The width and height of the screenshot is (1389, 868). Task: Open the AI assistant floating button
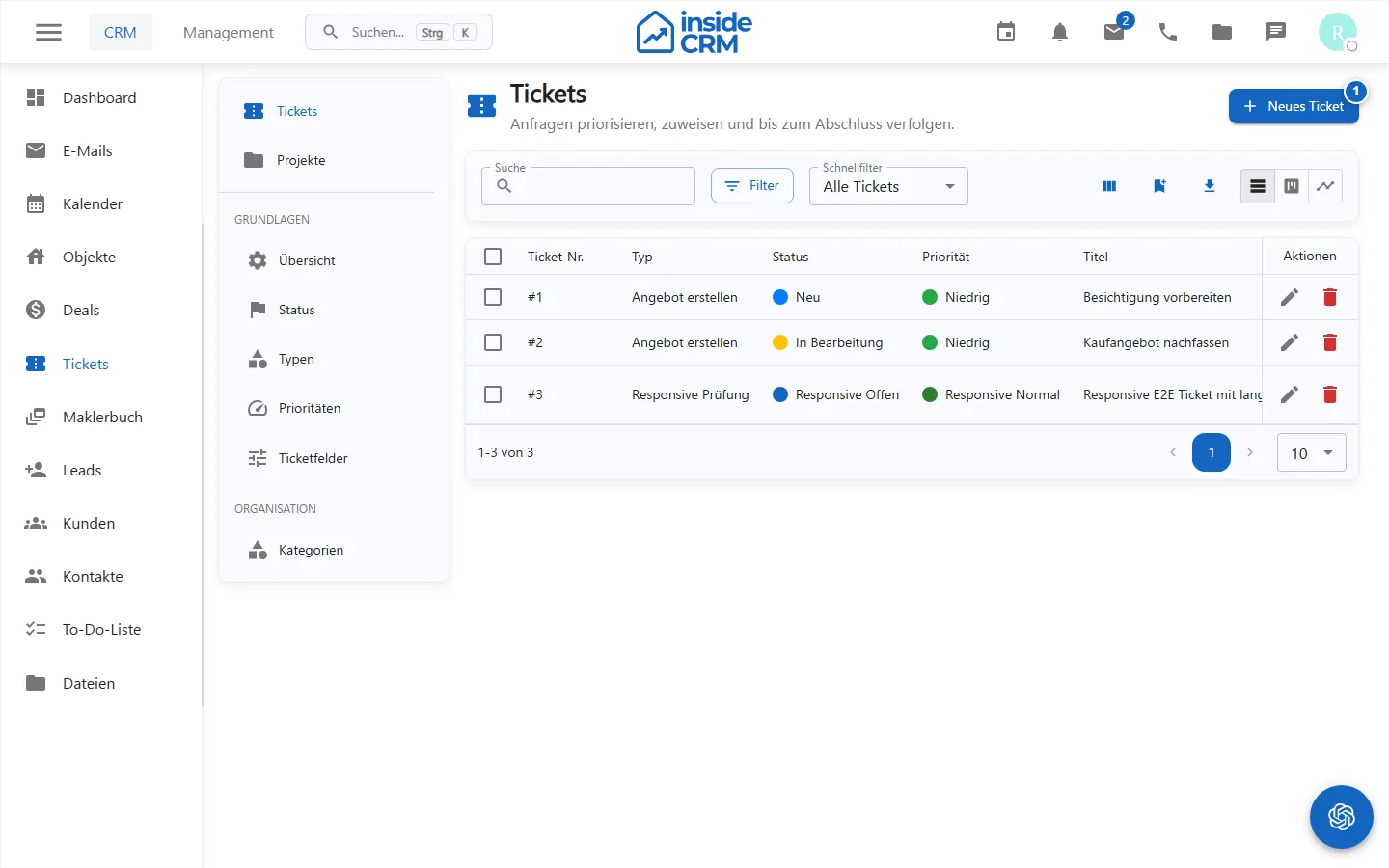[1342, 817]
